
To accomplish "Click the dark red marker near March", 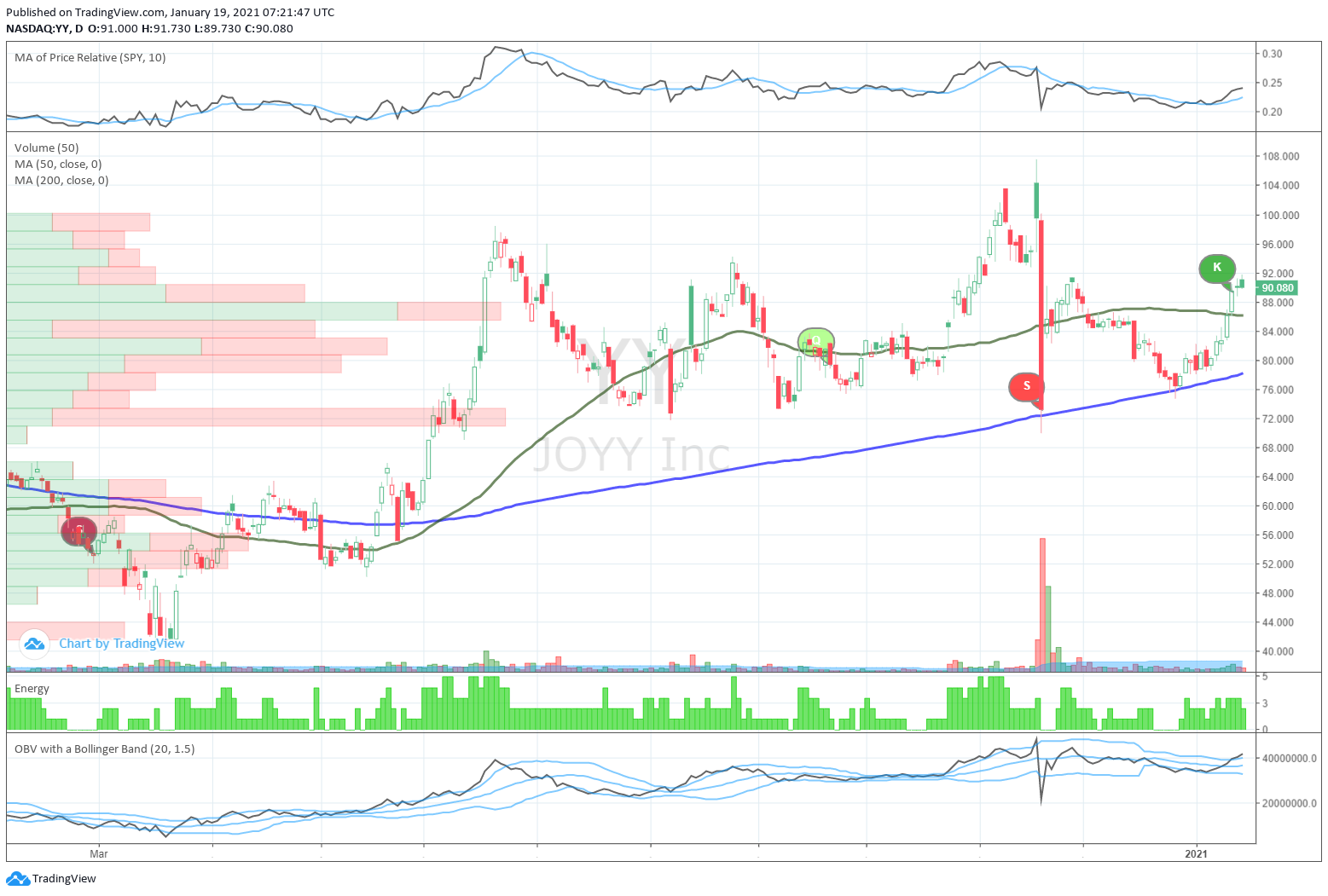I will point(78,532).
